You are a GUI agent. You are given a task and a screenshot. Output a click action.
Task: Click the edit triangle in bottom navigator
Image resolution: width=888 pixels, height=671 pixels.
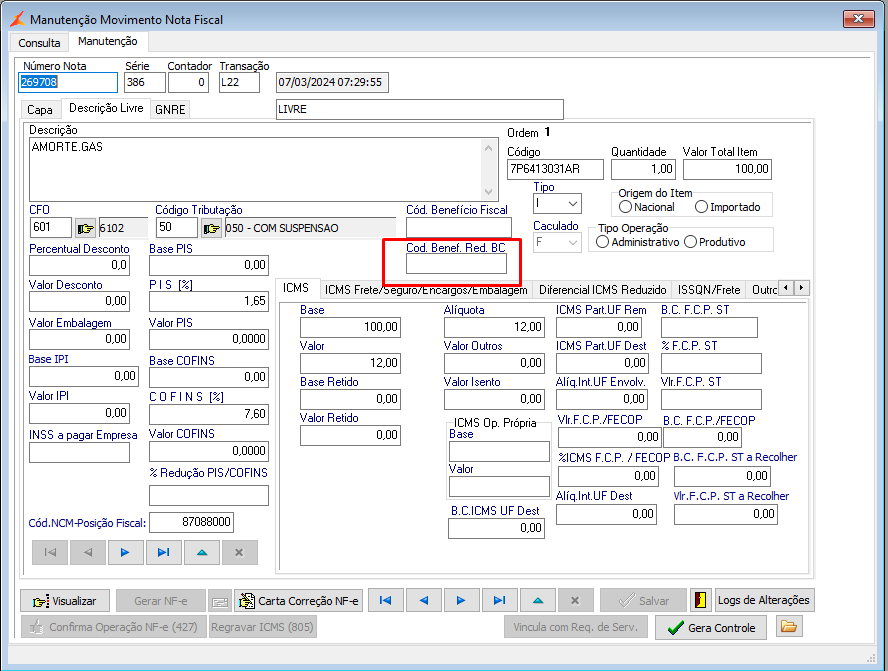(x=537, y=600)
